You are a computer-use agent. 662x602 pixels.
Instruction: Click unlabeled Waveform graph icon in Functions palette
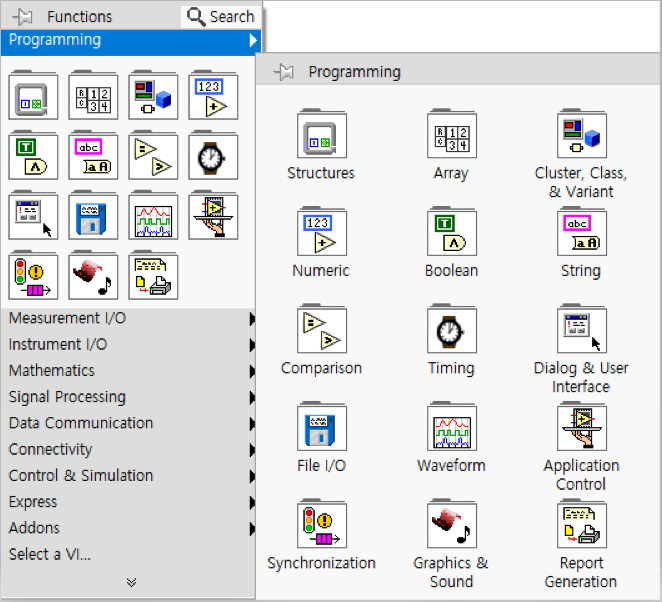tap(153, 215)
